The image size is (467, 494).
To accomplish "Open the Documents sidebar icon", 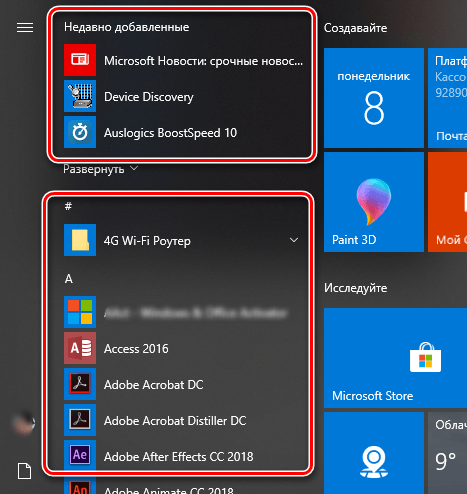I will (x=25, y=471).
